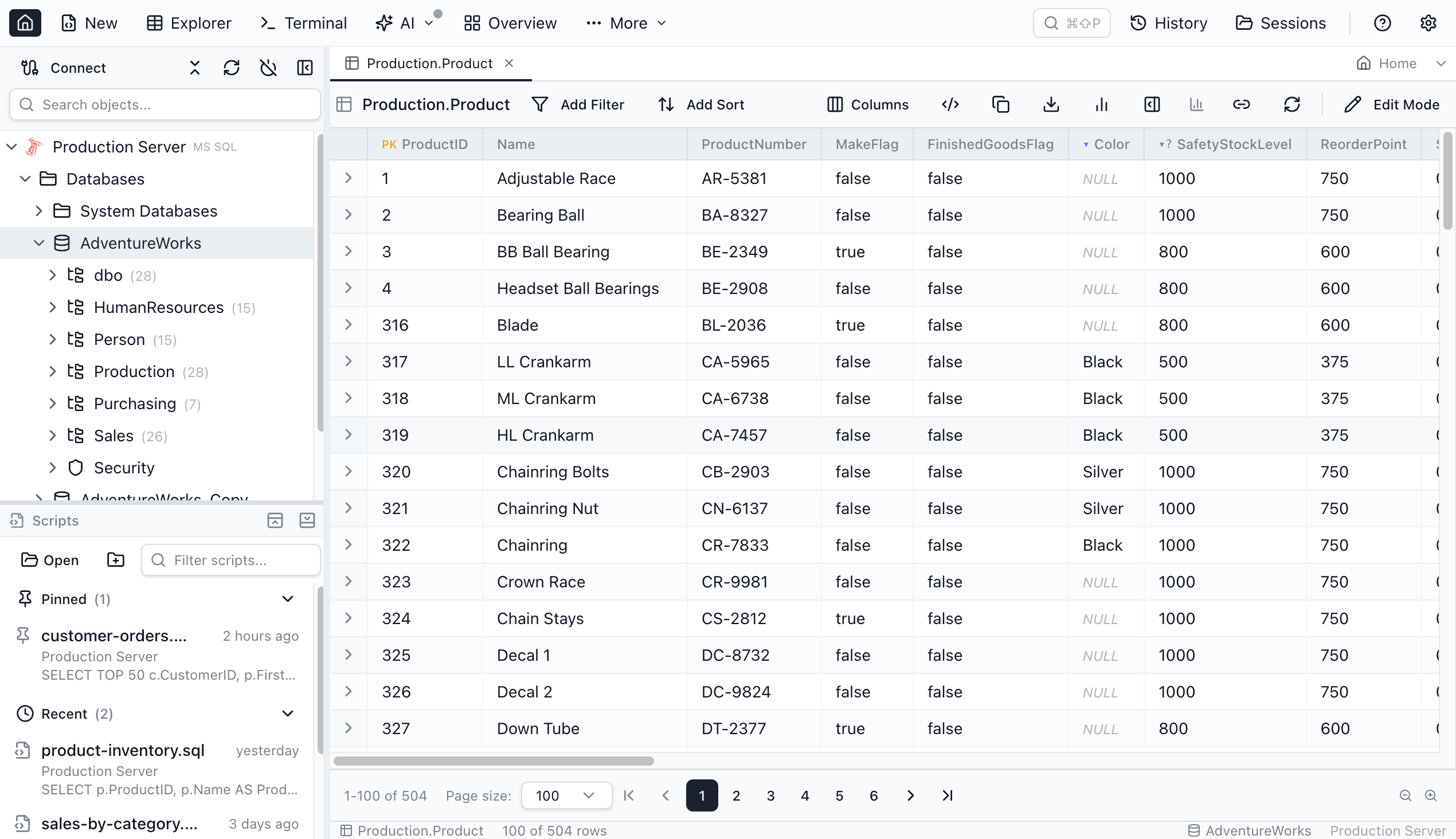This screenshot has width=1456, height=839.
Task: Open the Overview view
Action: (510, 23)
